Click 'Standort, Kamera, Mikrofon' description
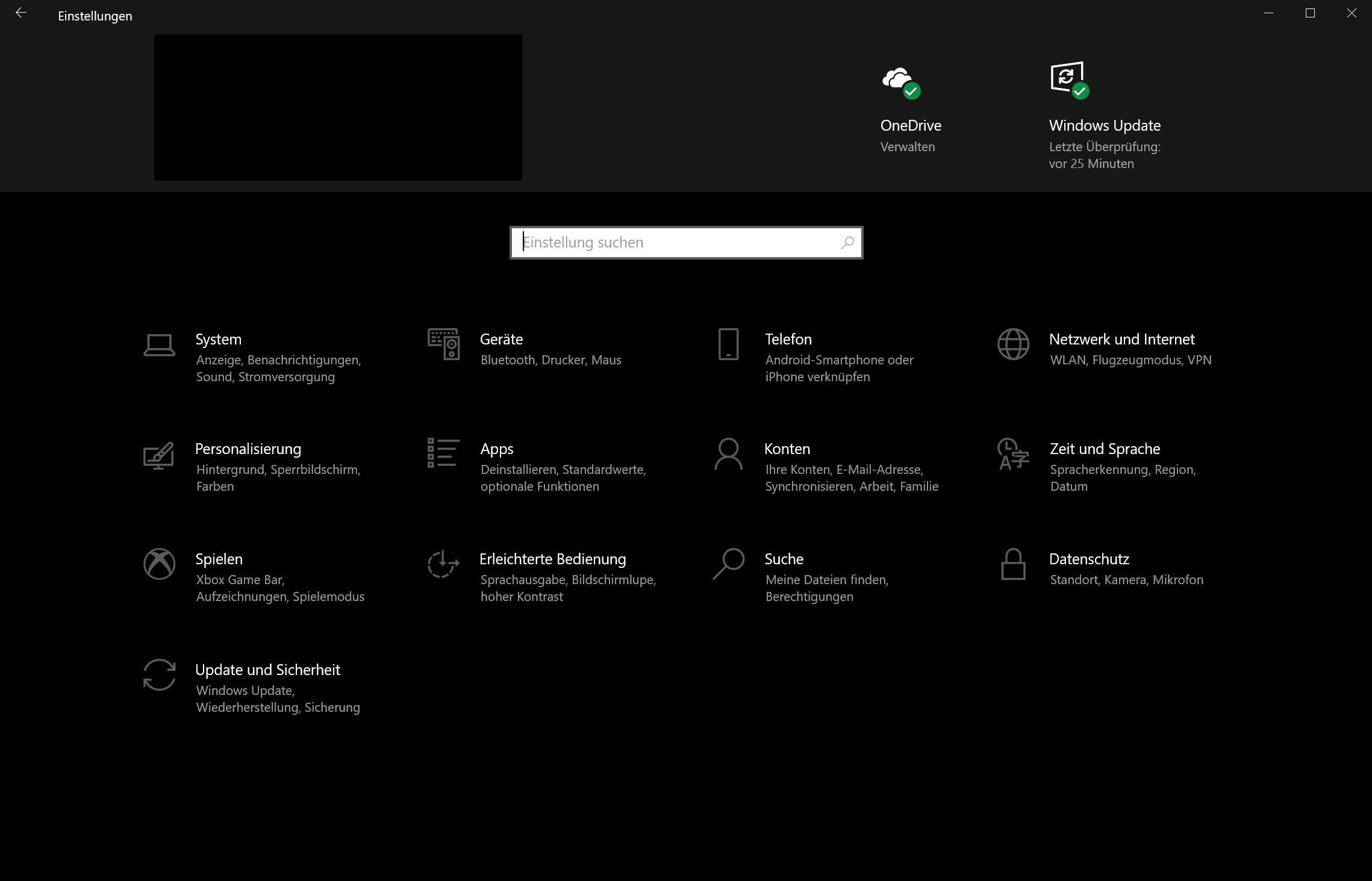This screenshot has width=1372, height=881. pyautogui.click(x=1126, y=580)
